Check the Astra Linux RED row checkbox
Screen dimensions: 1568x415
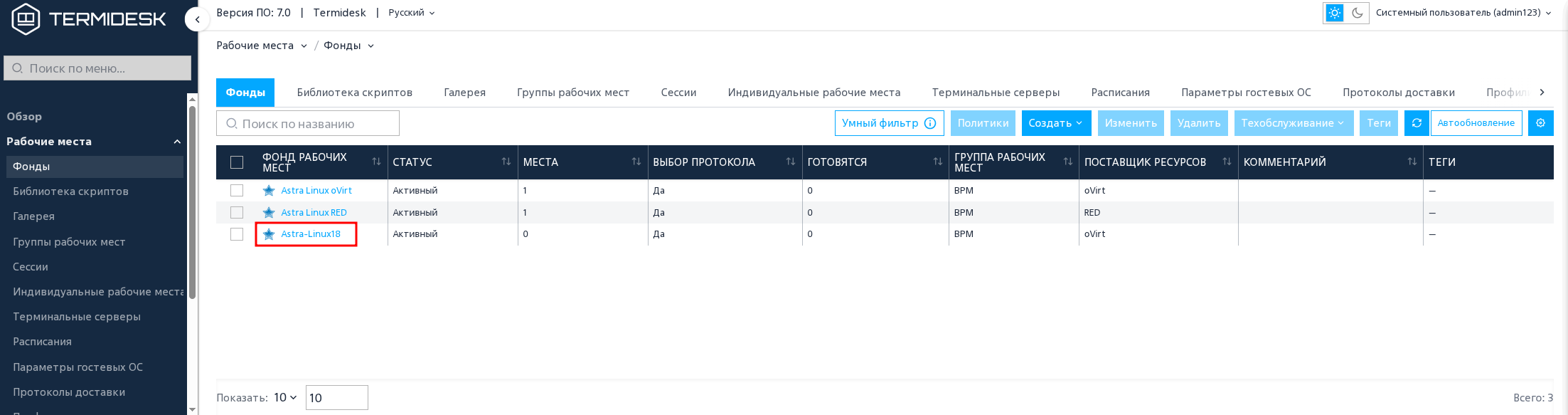237,213
